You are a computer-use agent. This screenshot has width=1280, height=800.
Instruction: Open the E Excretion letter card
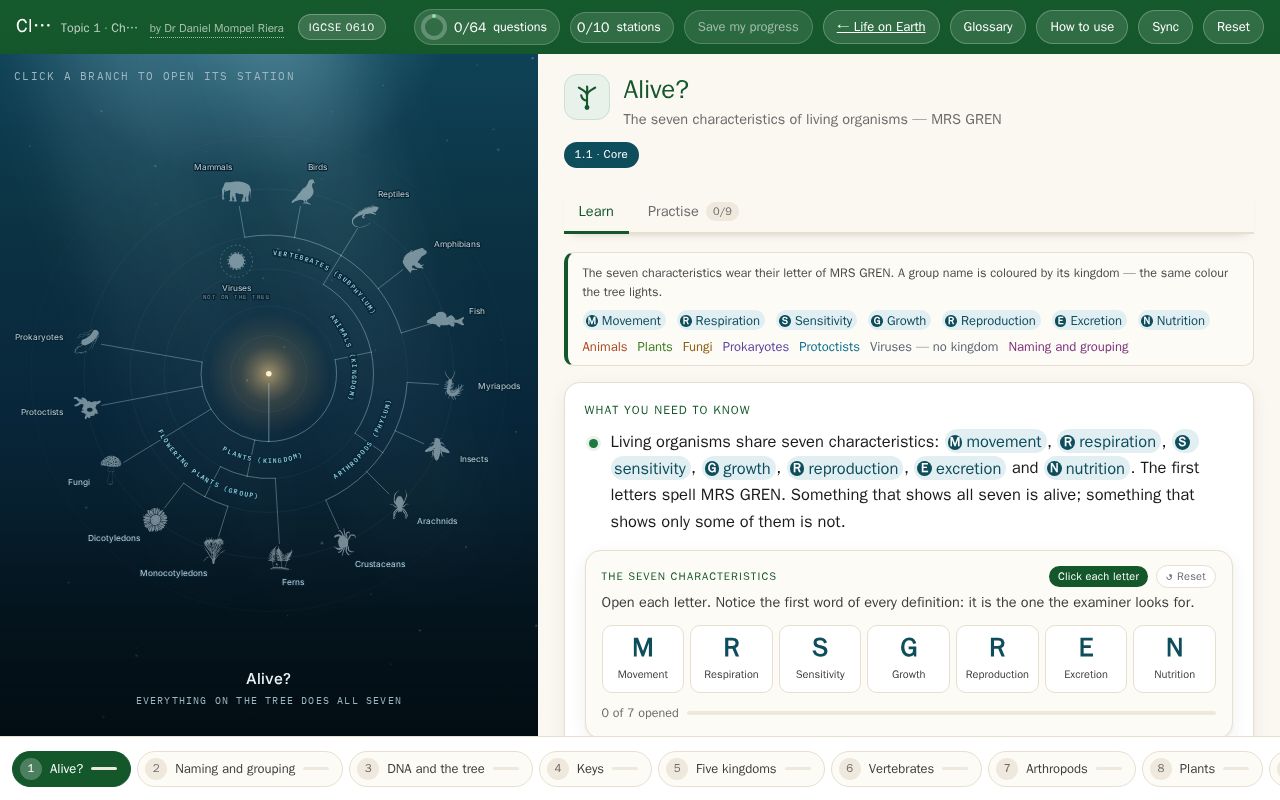pos(1086,659)
